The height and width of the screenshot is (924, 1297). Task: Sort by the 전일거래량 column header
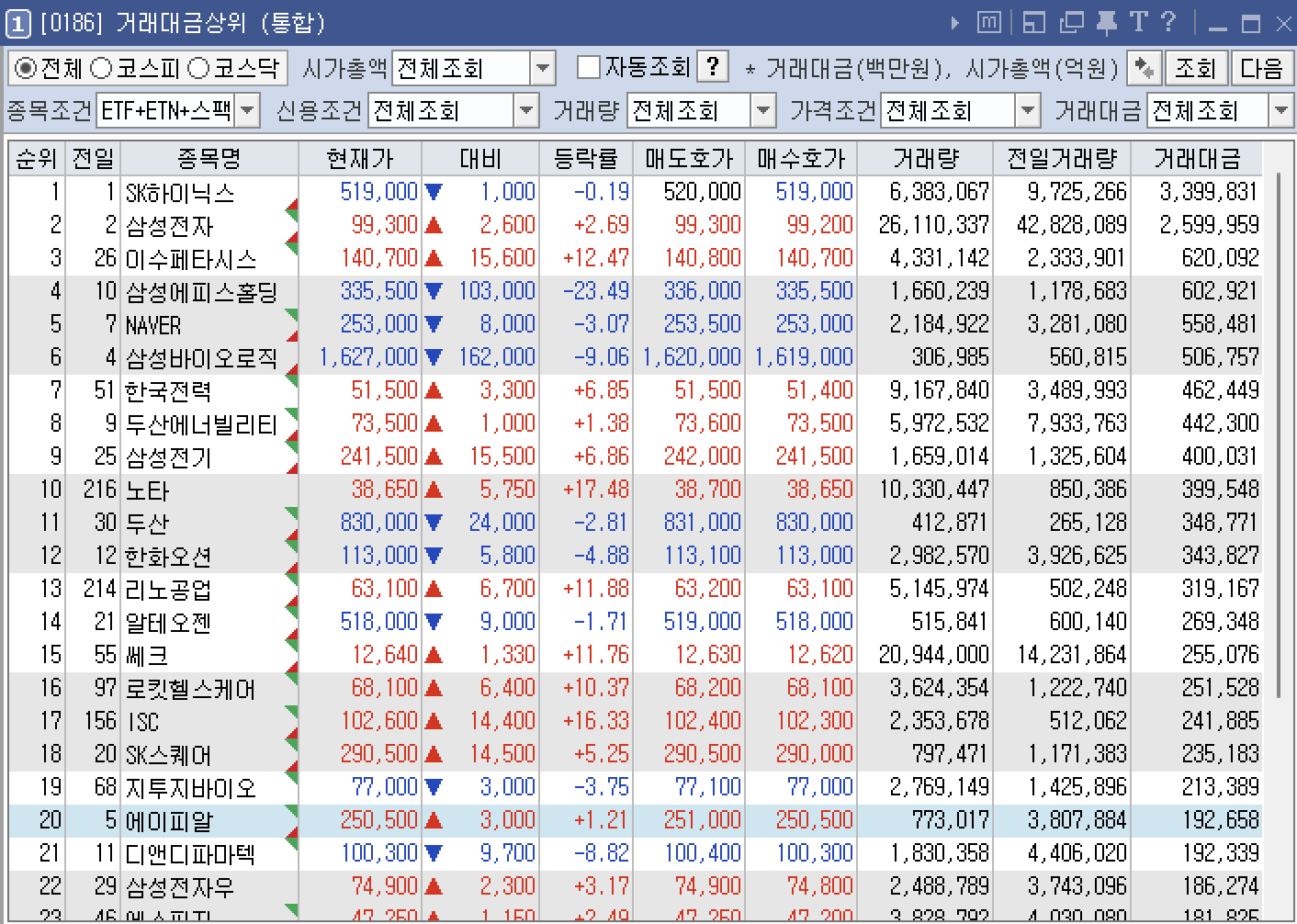[1062, 159]
